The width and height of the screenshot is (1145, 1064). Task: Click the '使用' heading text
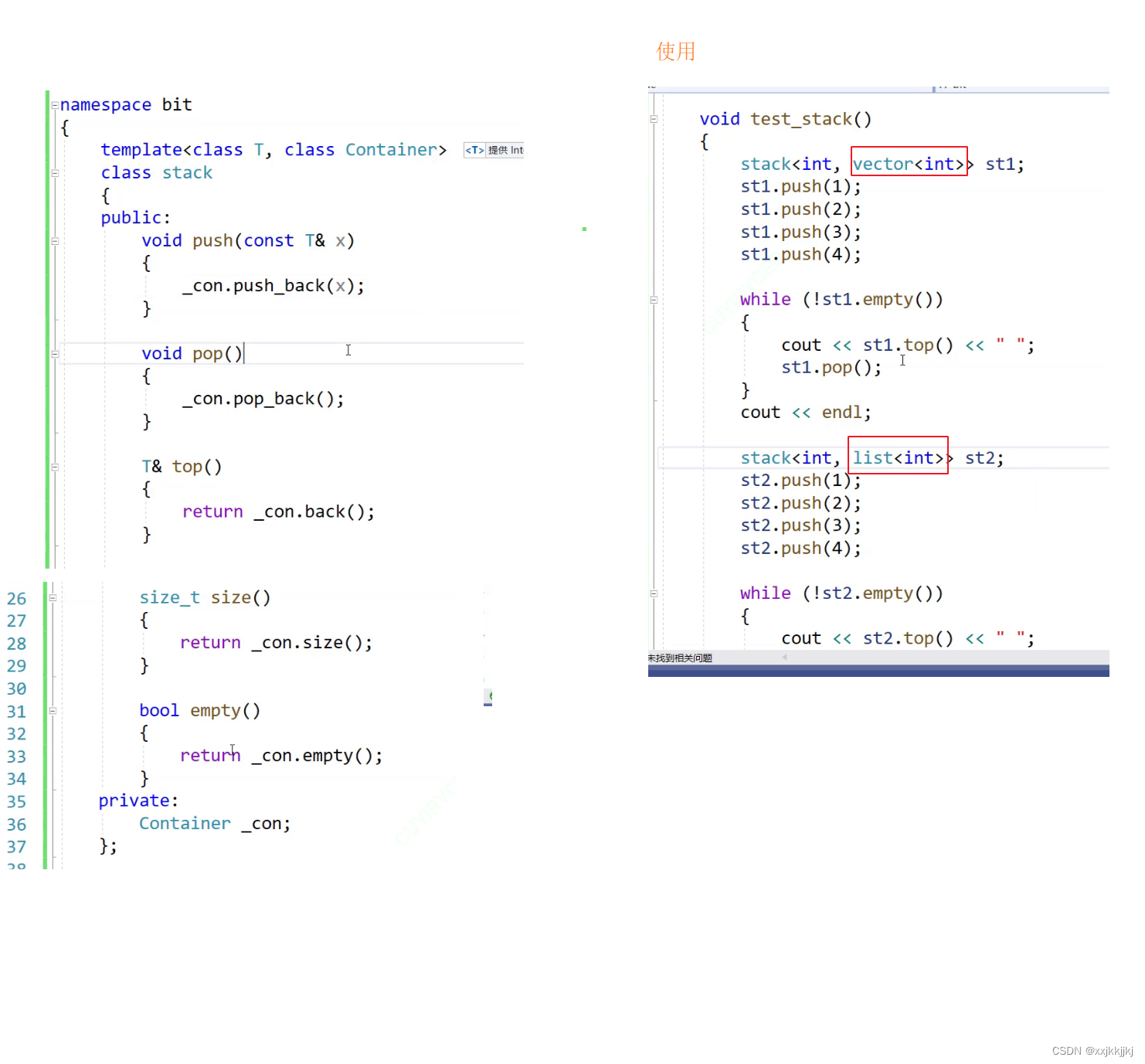[x=676, y=51]
